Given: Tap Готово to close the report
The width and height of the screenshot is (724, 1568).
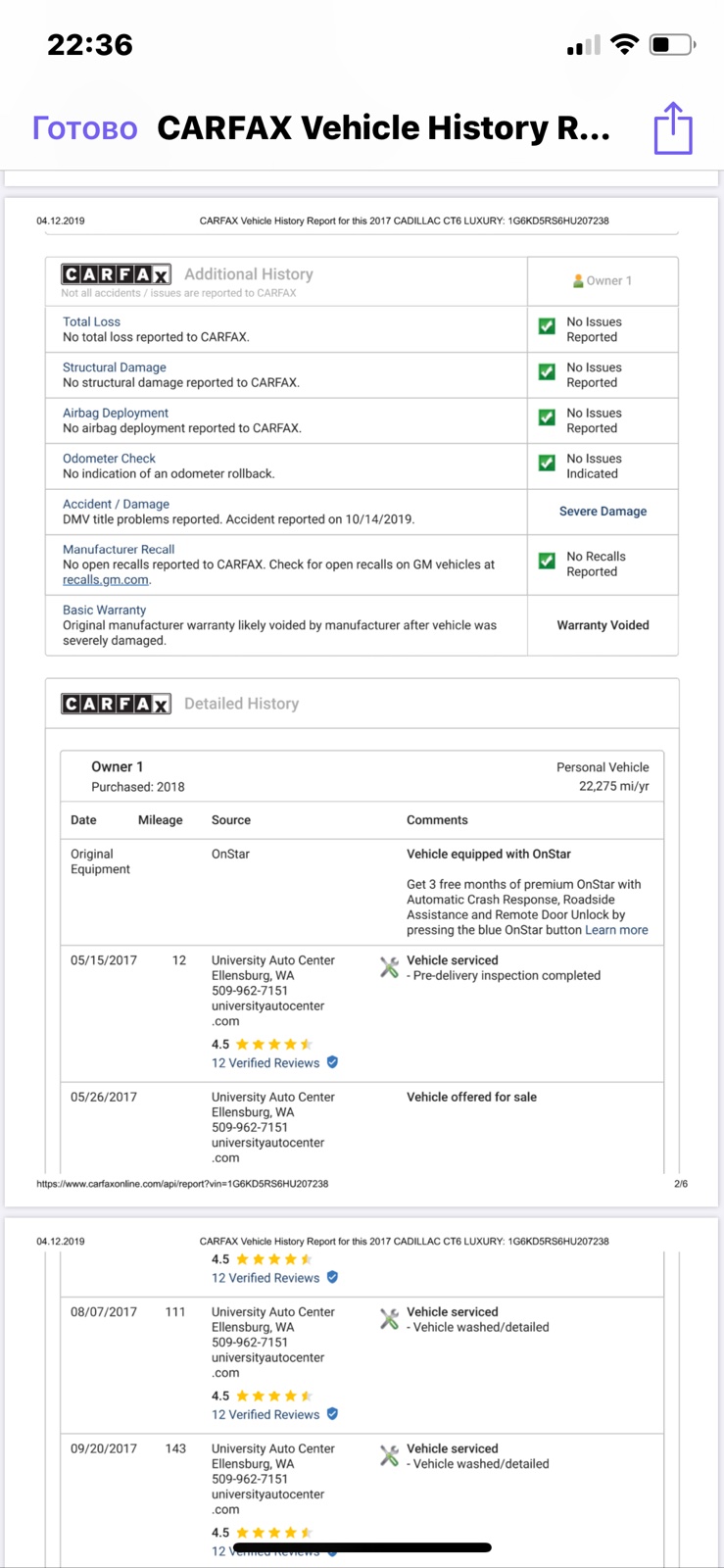Looking at the screenshot, I should pos(85,128).
